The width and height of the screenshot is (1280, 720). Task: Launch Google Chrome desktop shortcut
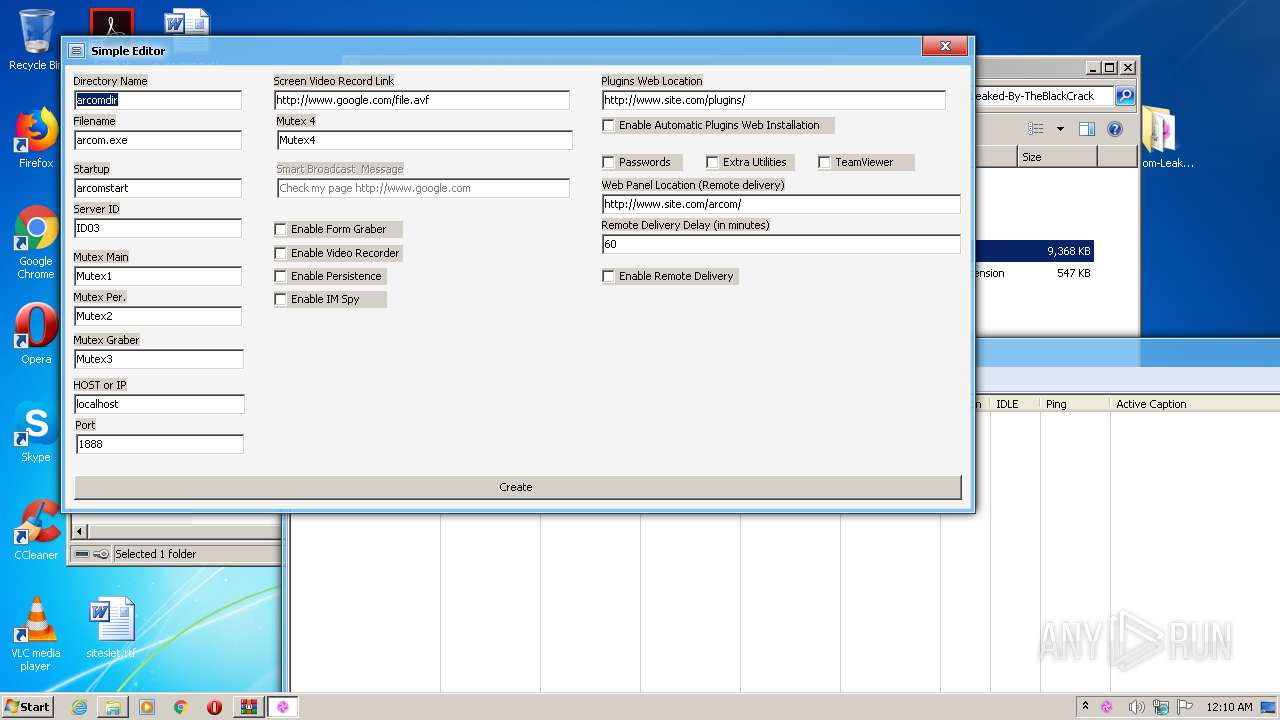click(x=36, y=243)
